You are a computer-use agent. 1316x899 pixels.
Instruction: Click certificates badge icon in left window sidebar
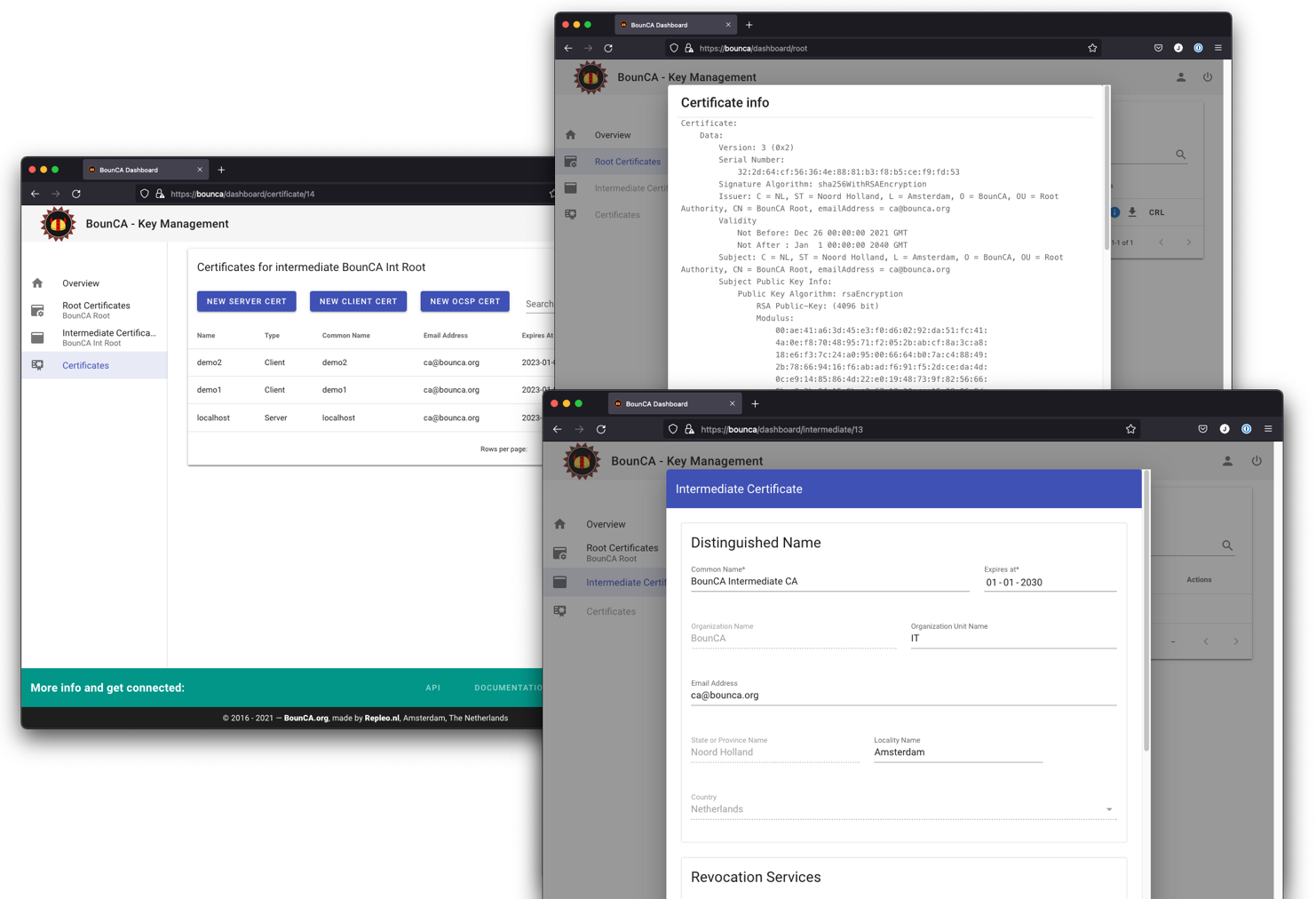37,365
